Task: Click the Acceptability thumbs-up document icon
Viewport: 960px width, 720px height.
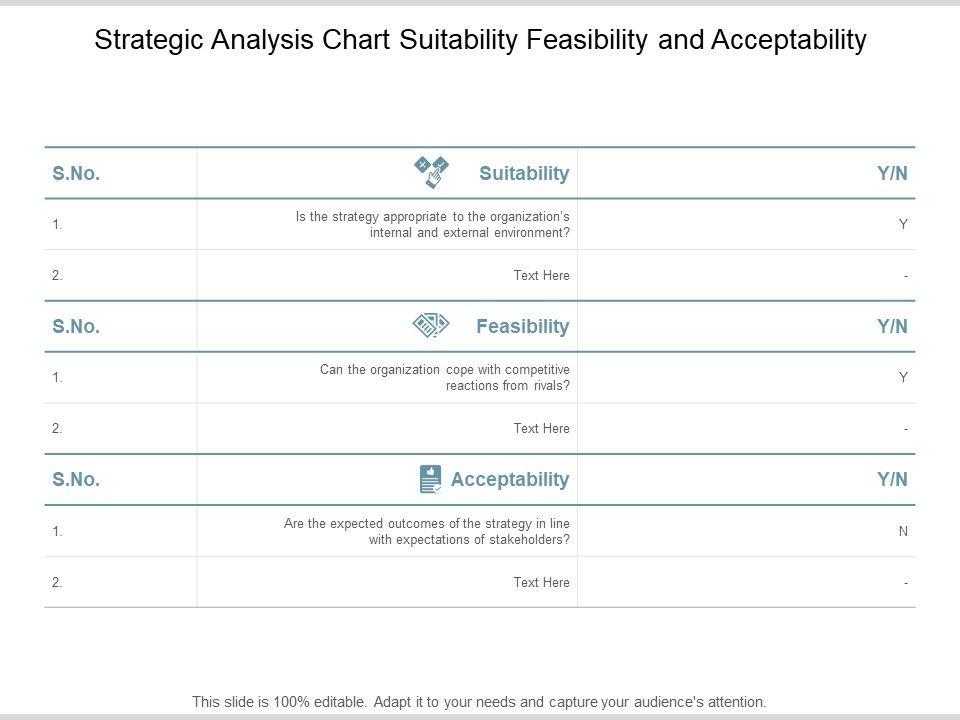Action: (x=430, y=479)
